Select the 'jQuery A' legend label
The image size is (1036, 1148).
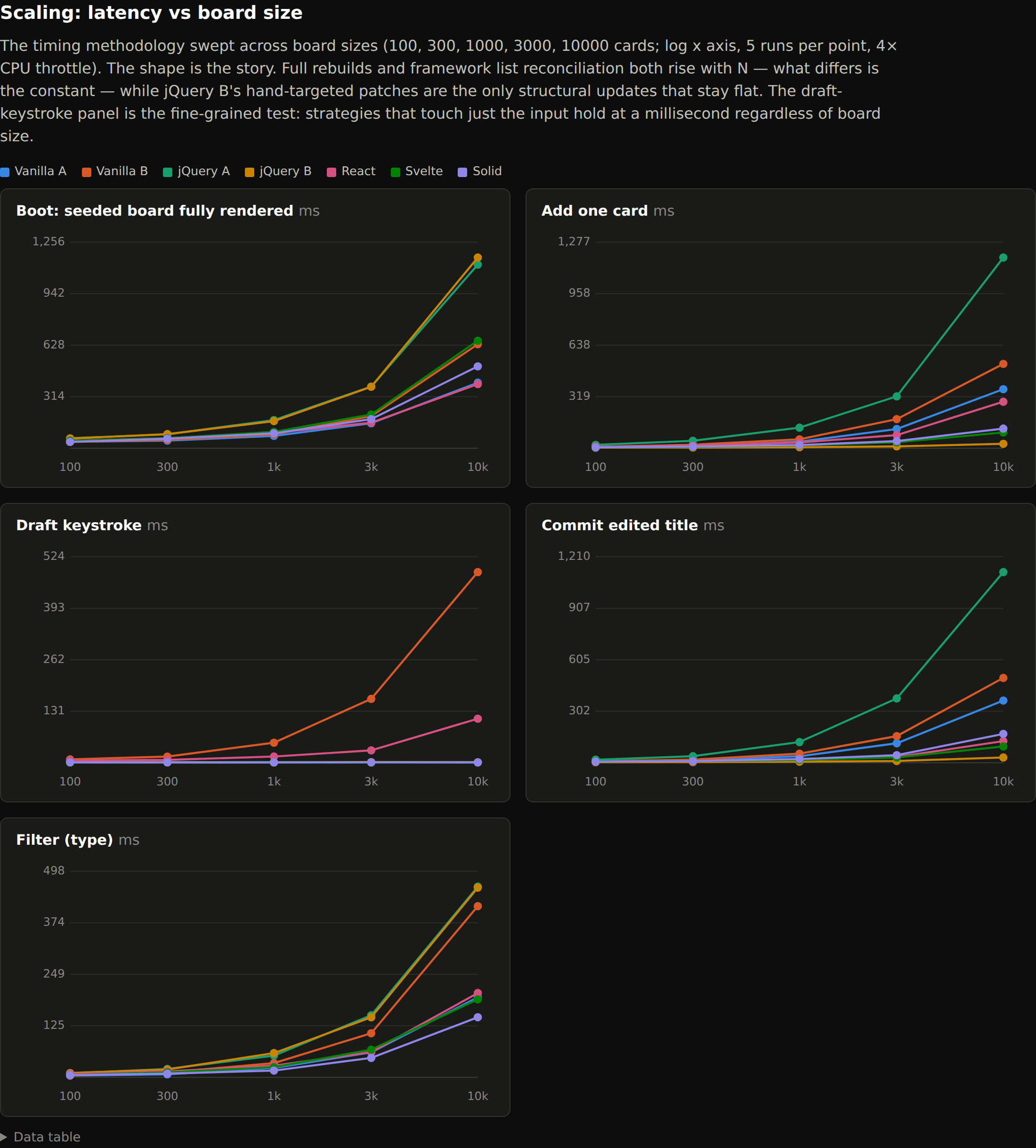(x=204, y=171)
